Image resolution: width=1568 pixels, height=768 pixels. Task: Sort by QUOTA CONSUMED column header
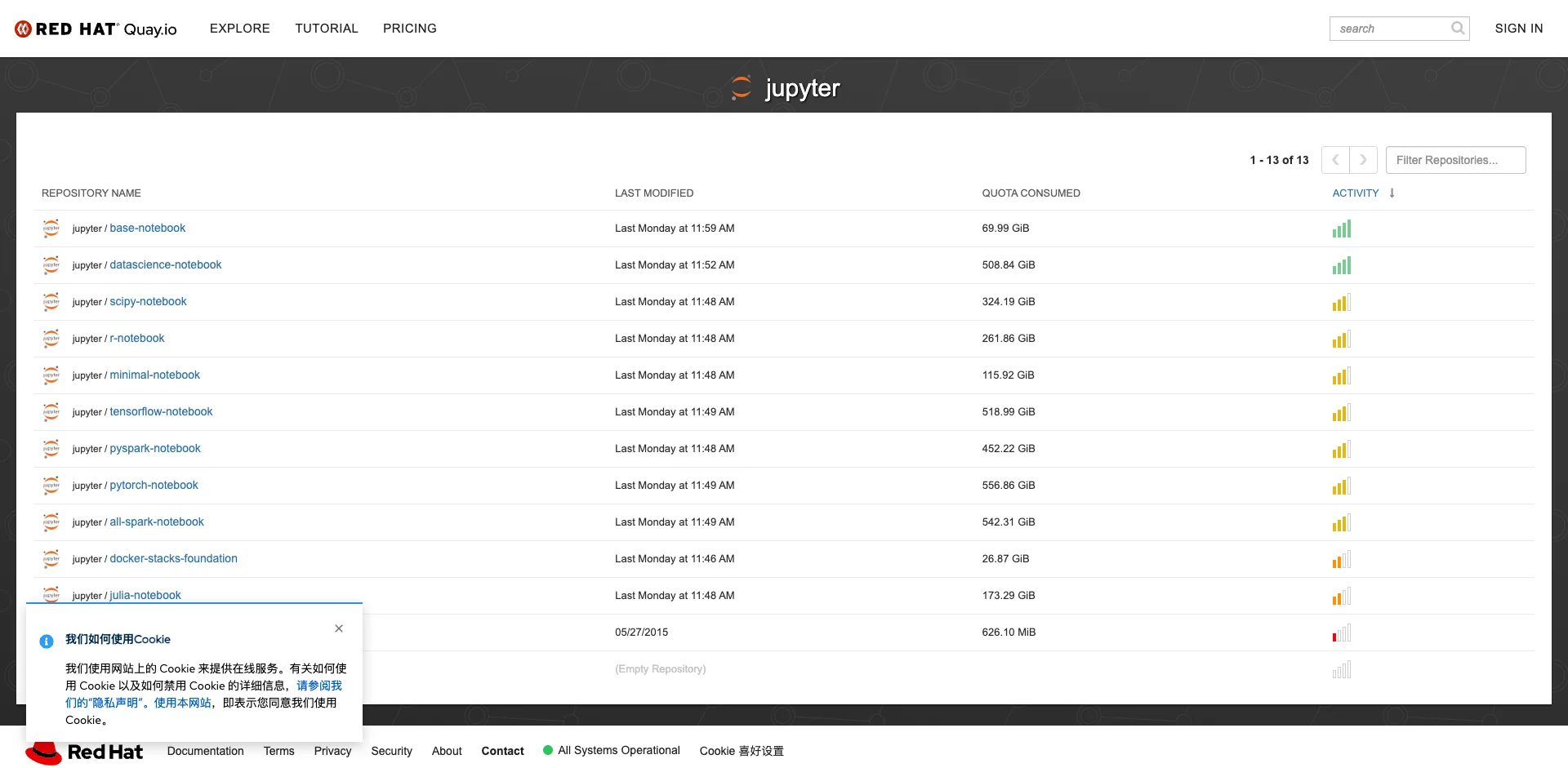coord(1031,193)
